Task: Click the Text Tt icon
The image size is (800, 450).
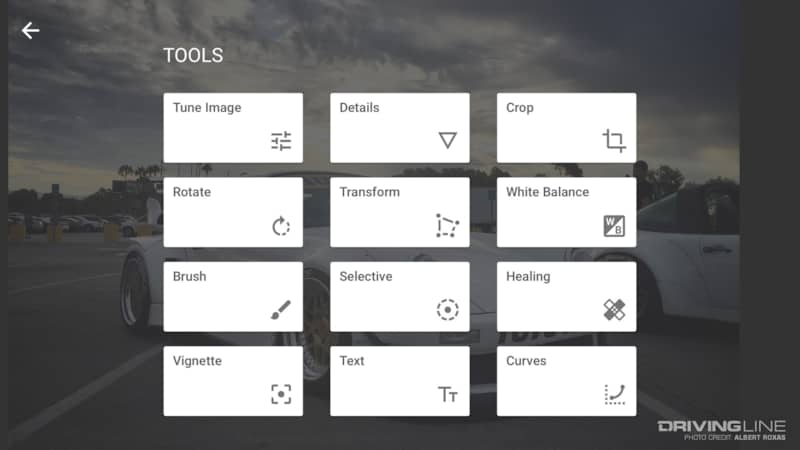Action: coord(447,394)
